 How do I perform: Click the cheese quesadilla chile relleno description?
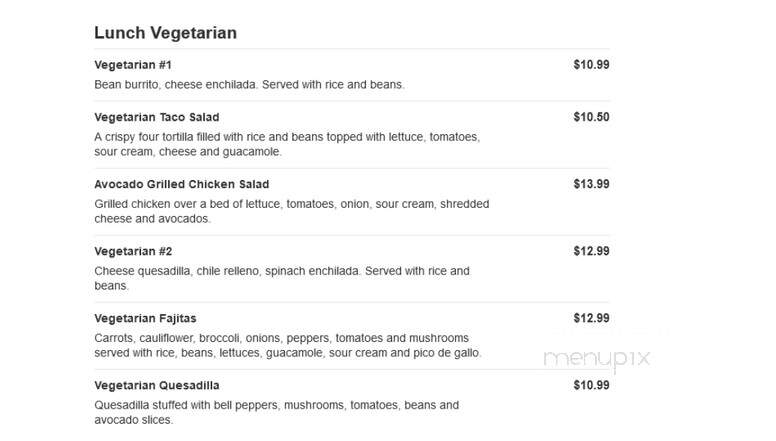(282, 278)
